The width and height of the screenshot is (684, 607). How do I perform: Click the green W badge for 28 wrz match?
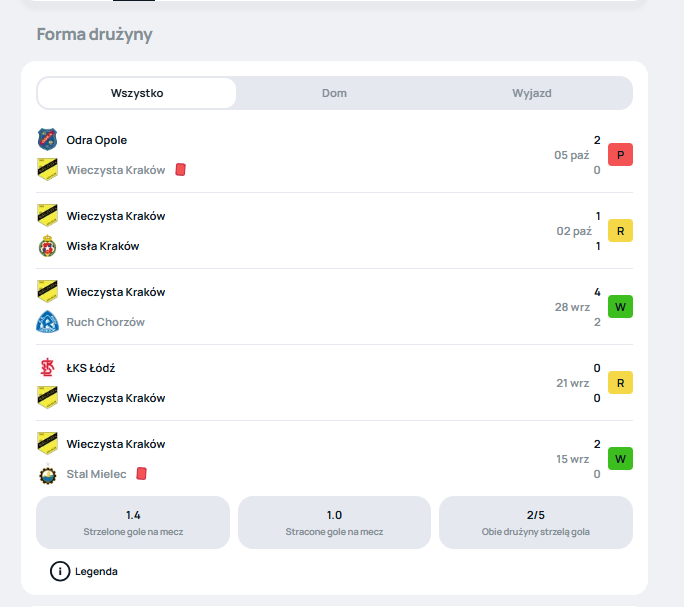620,307
